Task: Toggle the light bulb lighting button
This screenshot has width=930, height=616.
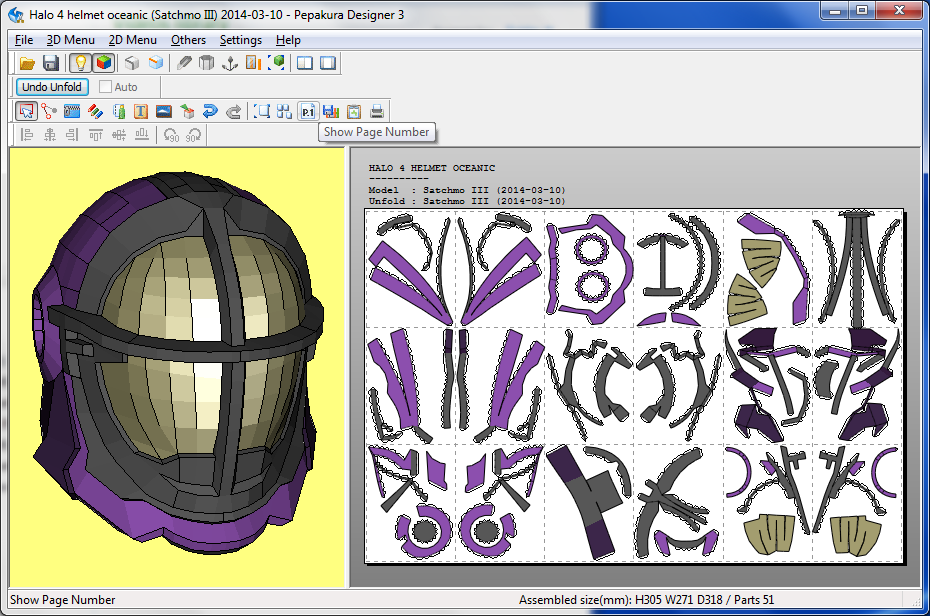Action: pyautogui.click(x=80, y=63)
